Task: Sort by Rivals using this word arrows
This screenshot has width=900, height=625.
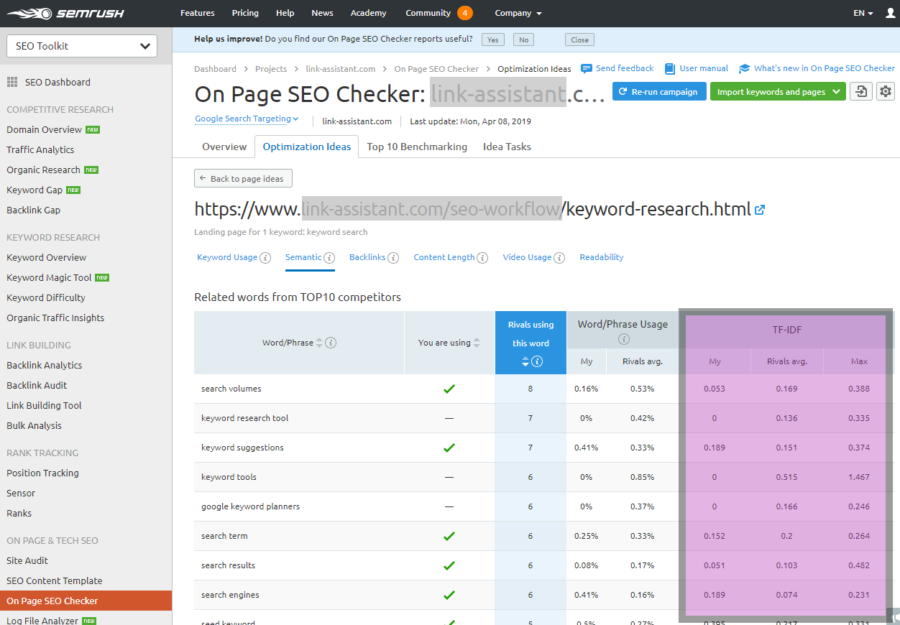Action: point(525,361)
